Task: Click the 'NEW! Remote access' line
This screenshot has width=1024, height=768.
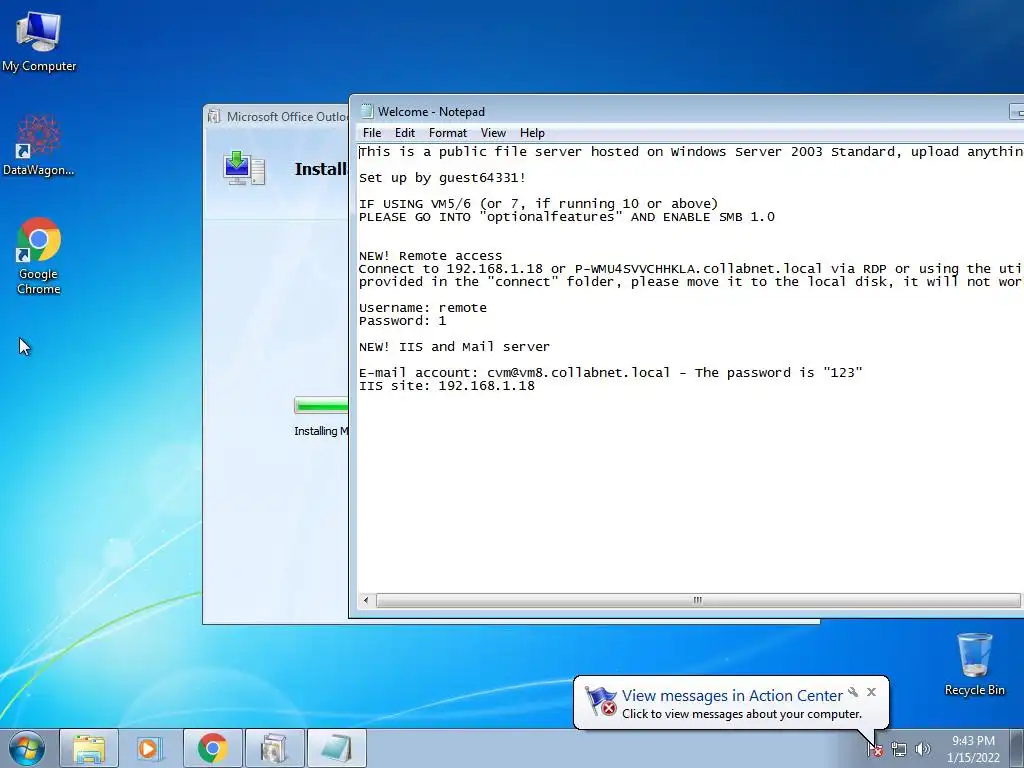Action: pos(430,256)
